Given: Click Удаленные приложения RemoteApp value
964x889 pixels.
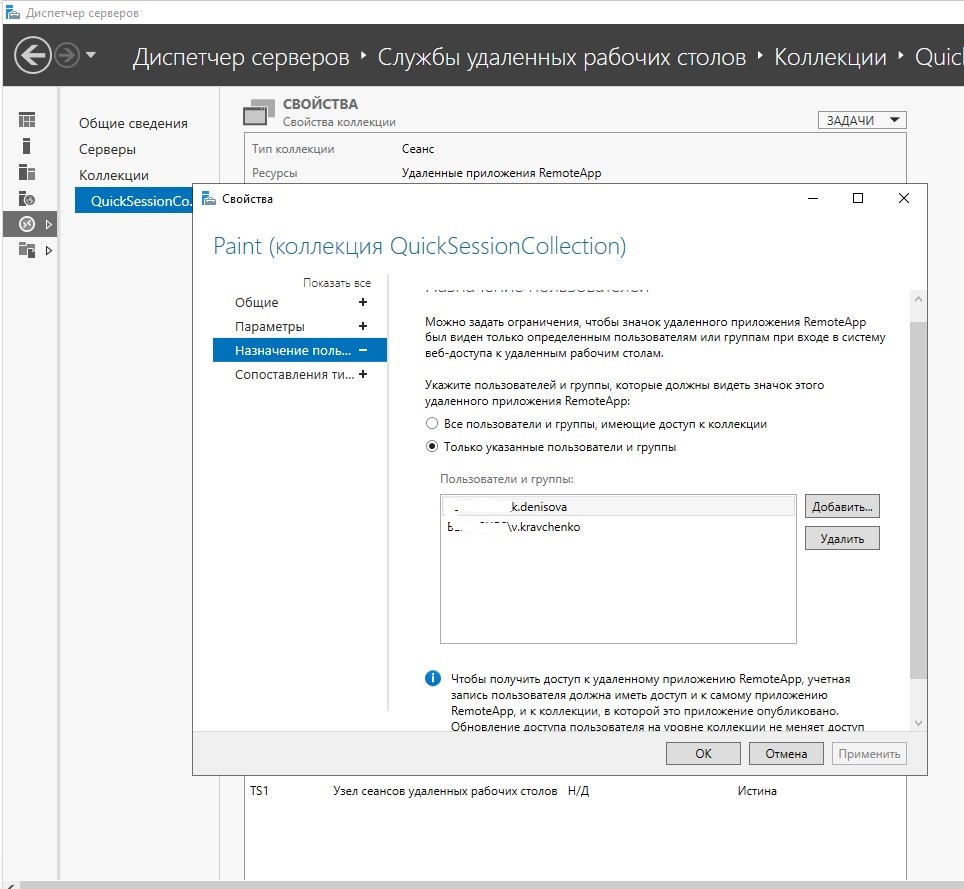Looking at the screenshot, I should pyautogui.click(x=502, y=173).
